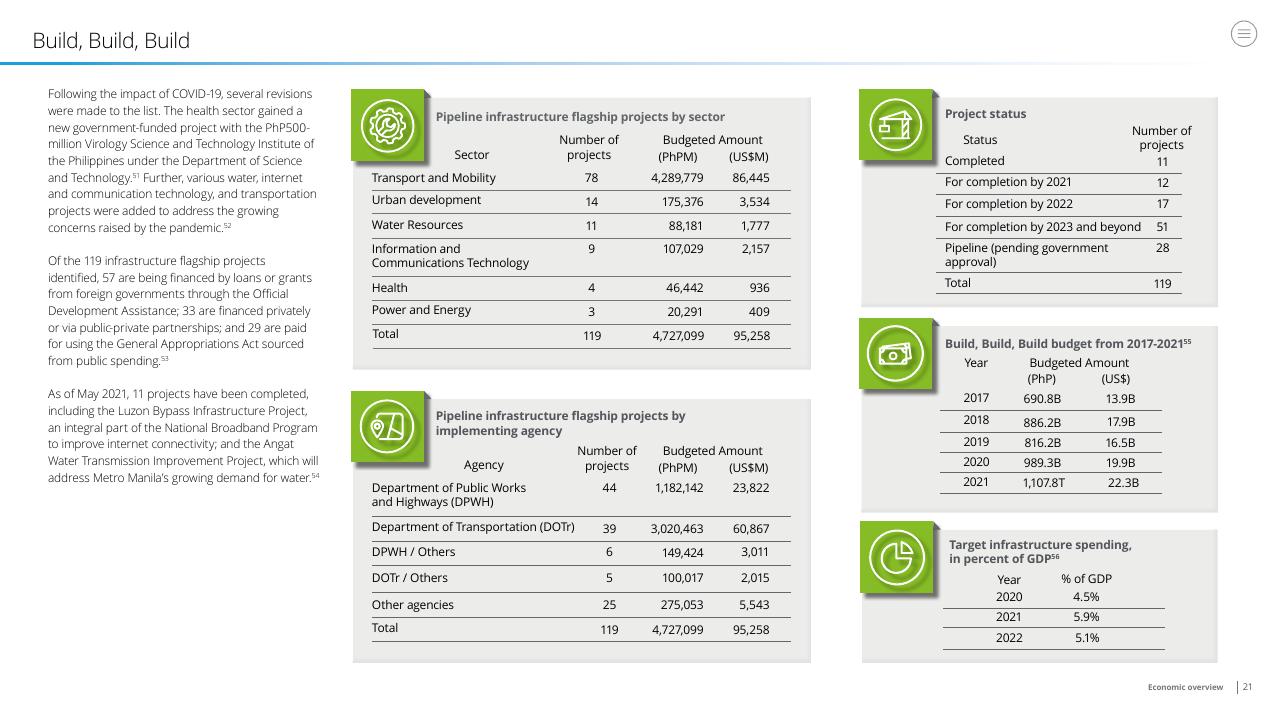Select the 'Other agencies' row label

coord(412,605)
